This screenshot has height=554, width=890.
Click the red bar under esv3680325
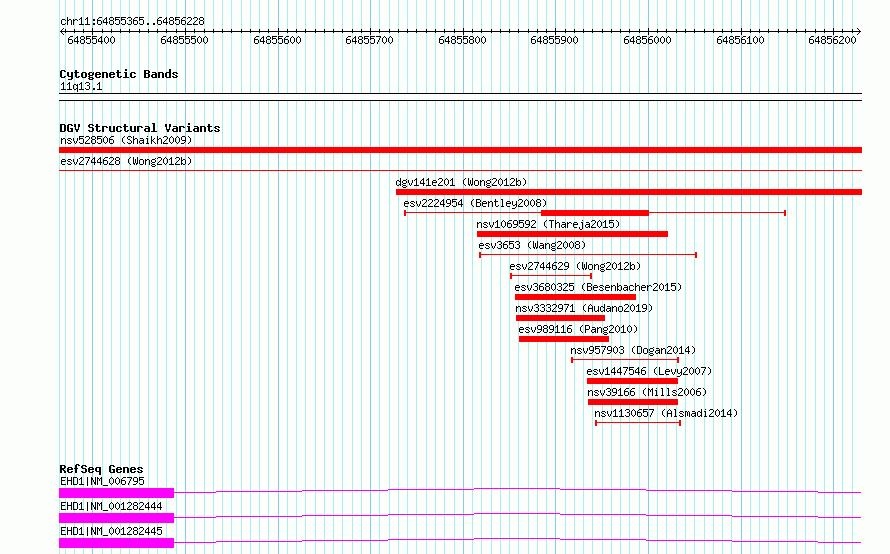[576, 297]
